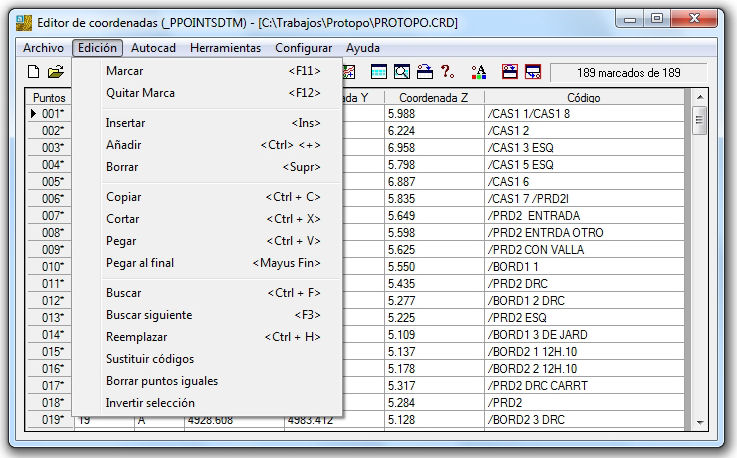Close the Edición menu header

(97, 48)
